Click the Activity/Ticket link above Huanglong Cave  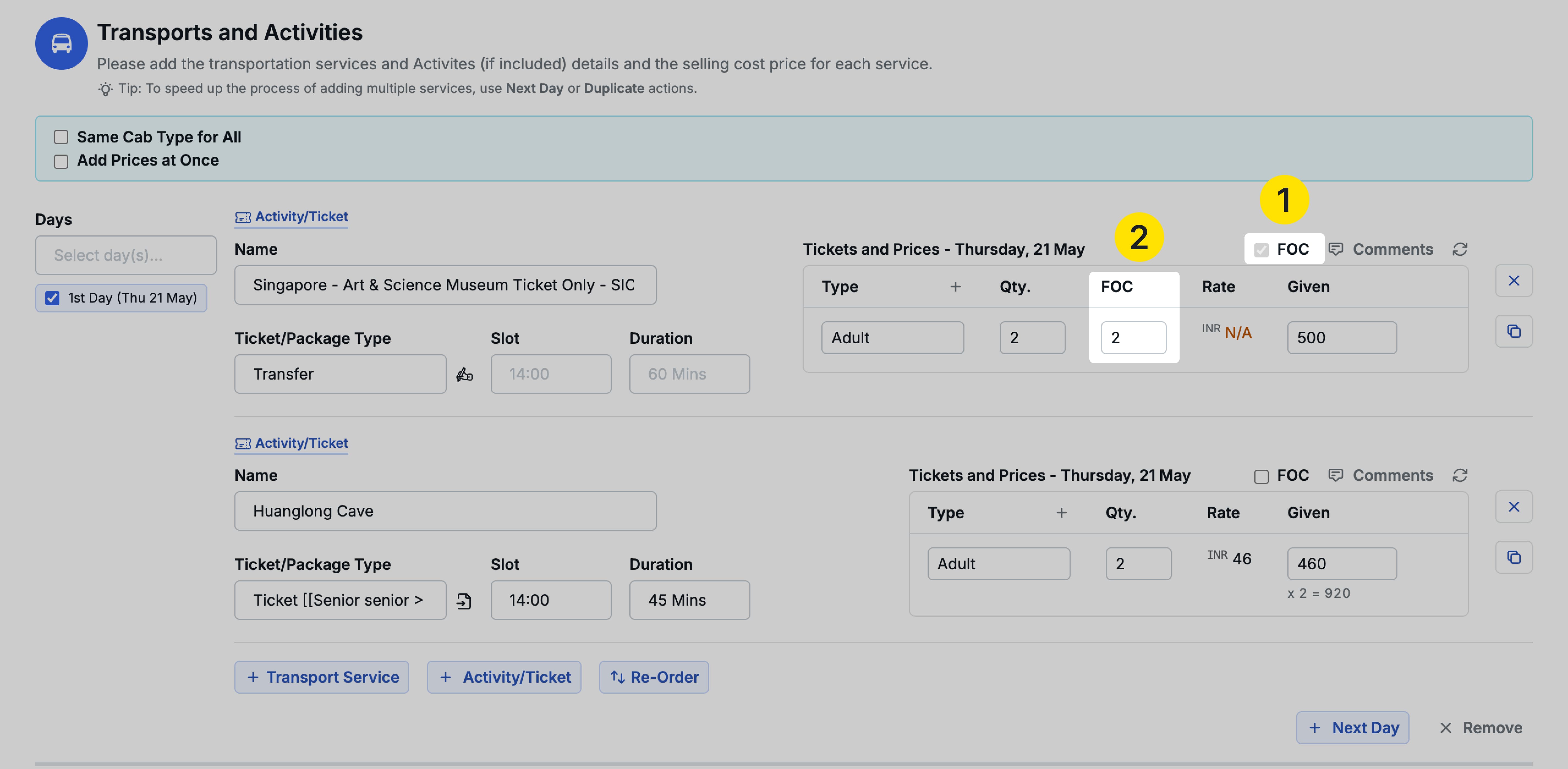tap(292, 444)
